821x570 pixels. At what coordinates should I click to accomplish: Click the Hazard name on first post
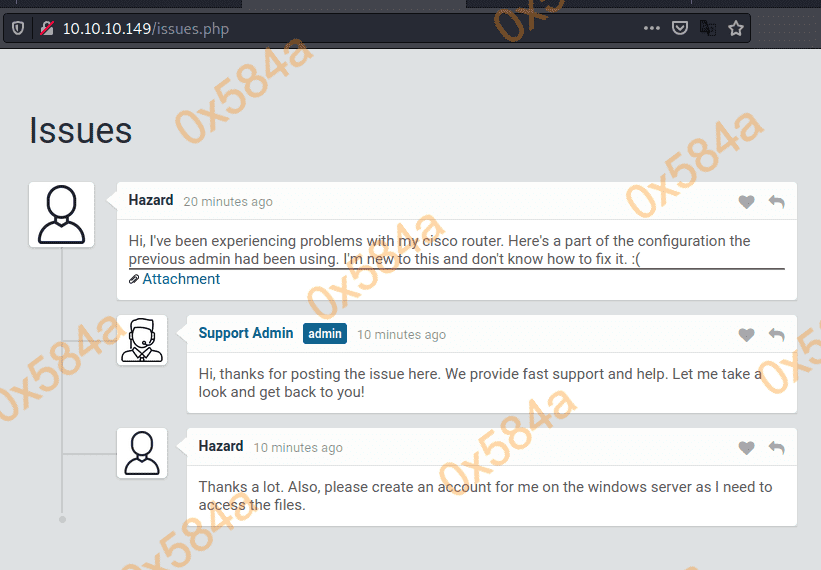click(151, 200)
